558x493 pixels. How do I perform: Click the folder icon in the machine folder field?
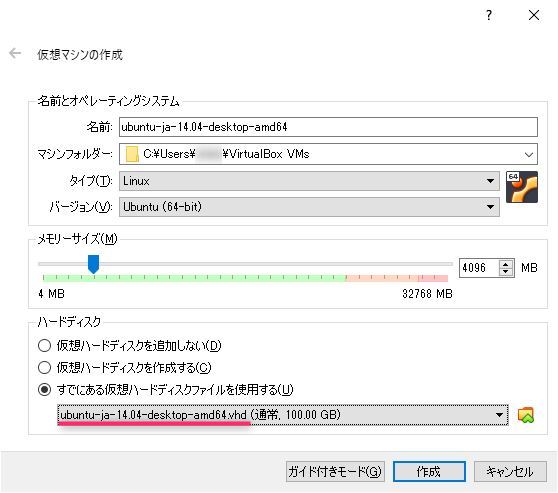[132, 154]
